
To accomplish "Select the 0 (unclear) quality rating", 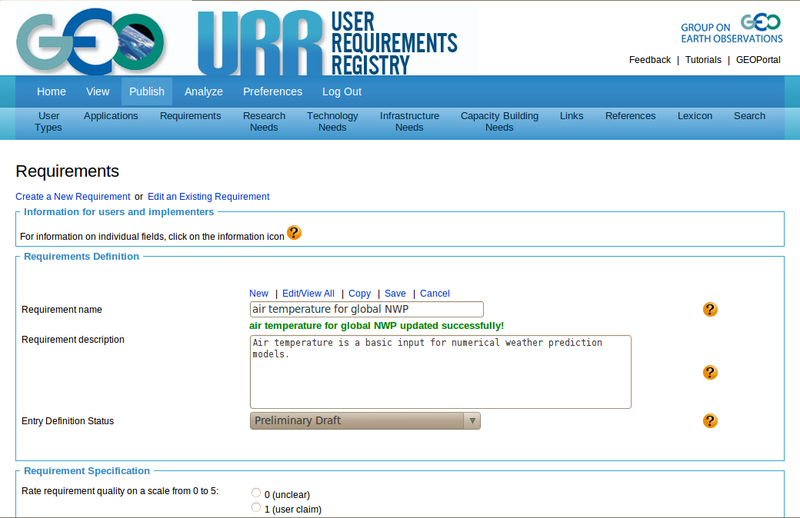I will (257, 493).
